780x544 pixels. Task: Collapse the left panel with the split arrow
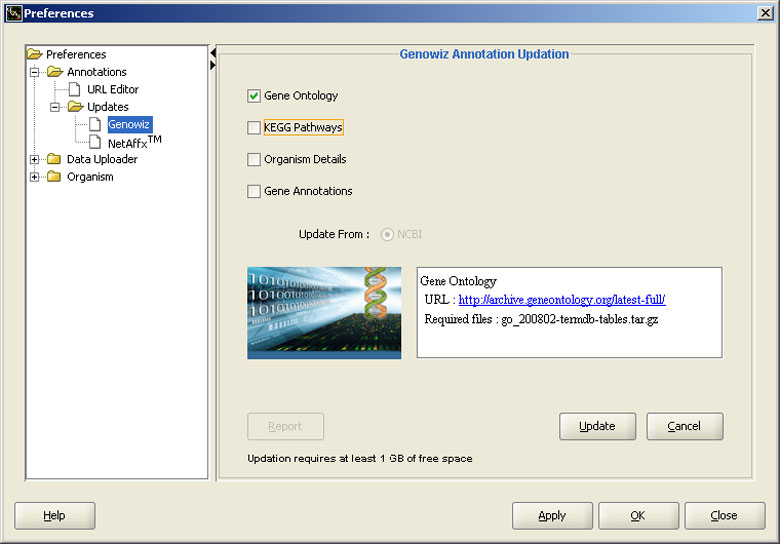[213, 52]
